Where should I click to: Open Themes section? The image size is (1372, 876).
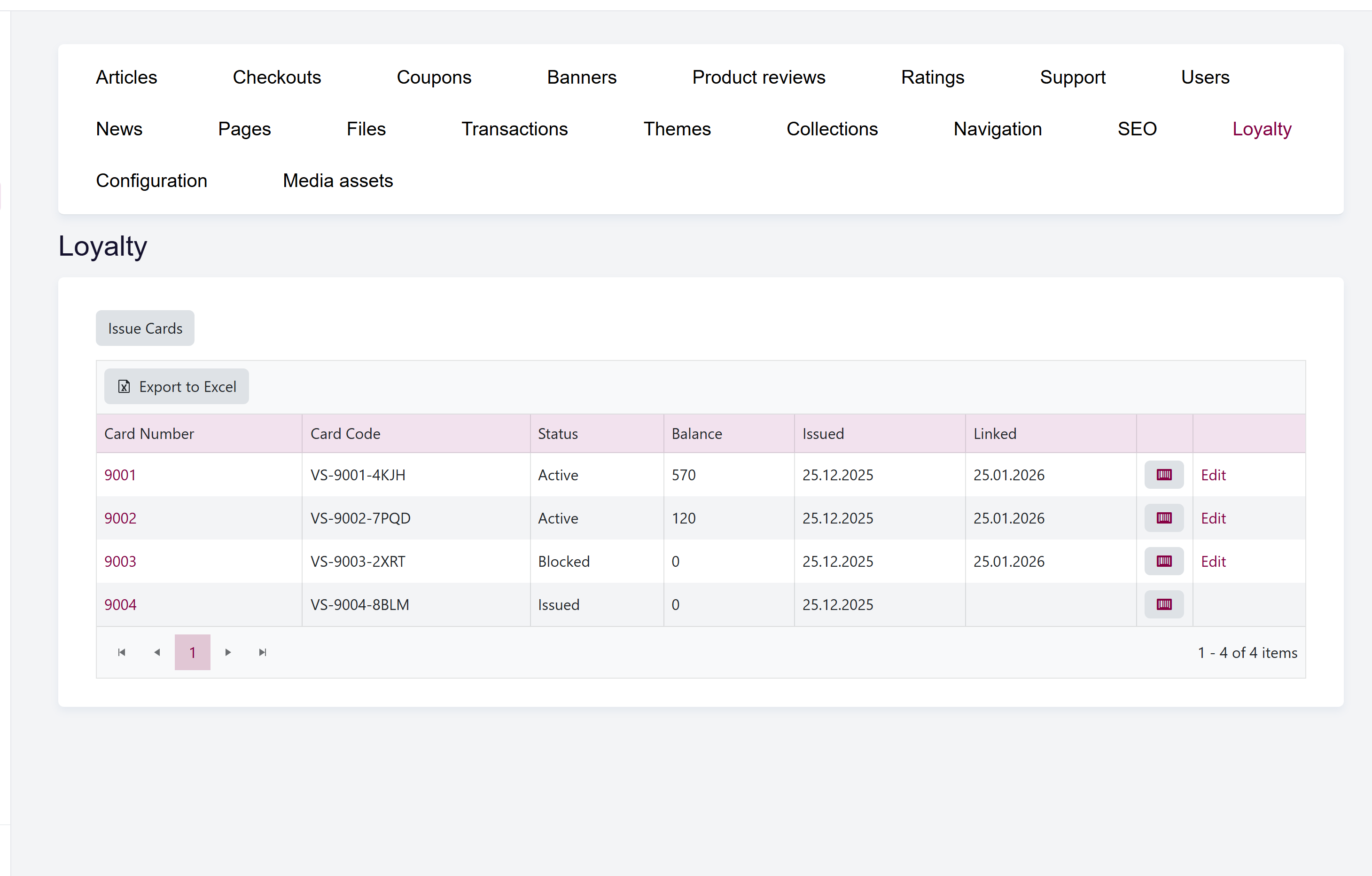pos(678,129)
